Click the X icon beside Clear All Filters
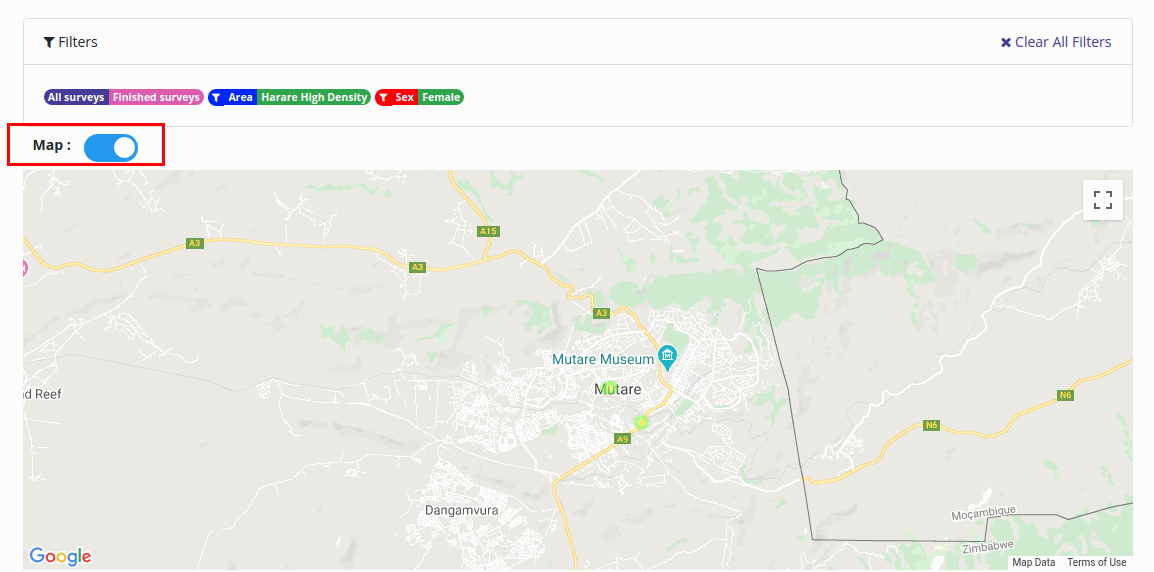This screenshot has height=572, width=1154. (x=1006, y=42)
